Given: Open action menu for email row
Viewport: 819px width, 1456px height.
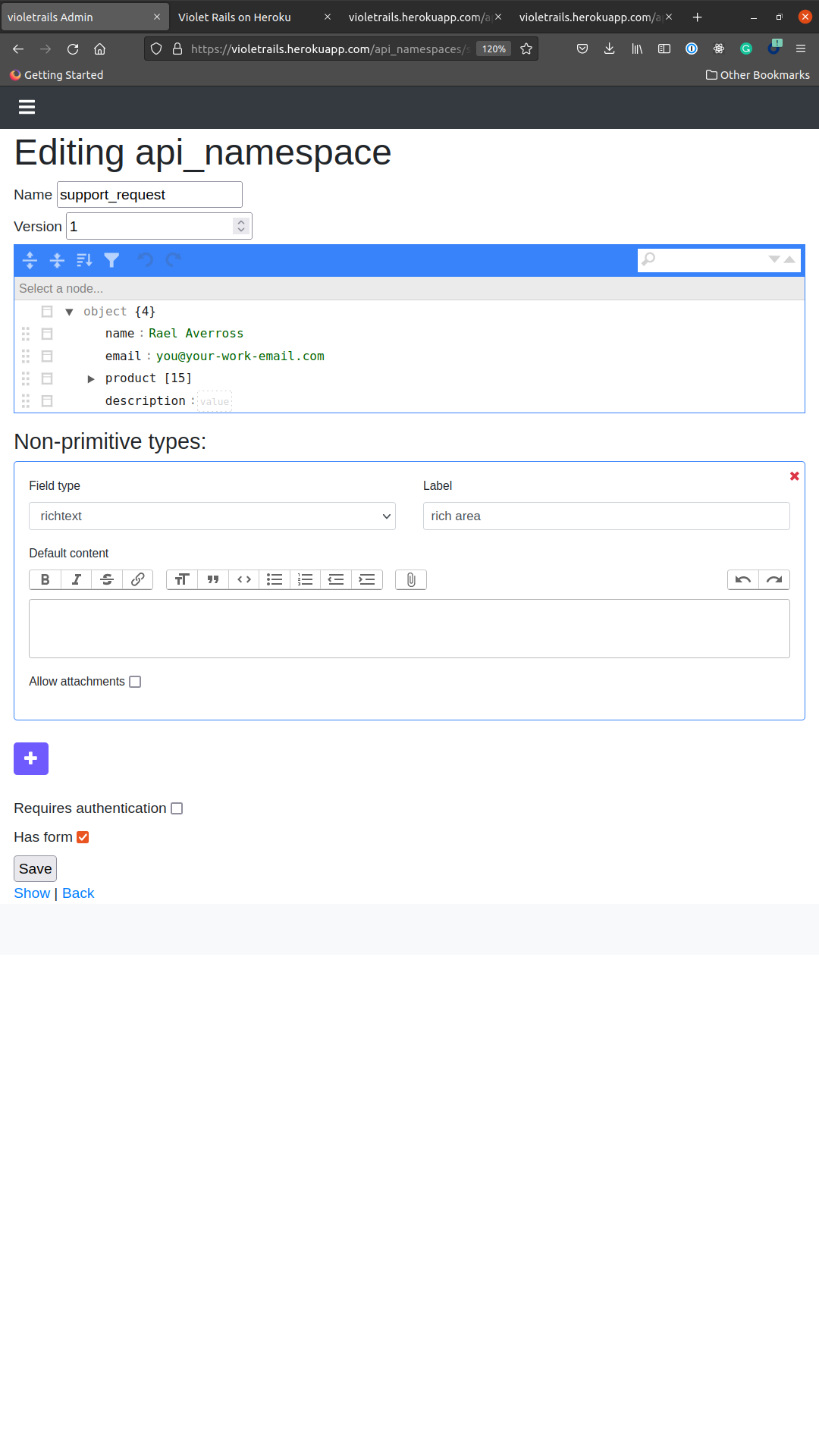Looking at the screenshot, I should point(47,356).
